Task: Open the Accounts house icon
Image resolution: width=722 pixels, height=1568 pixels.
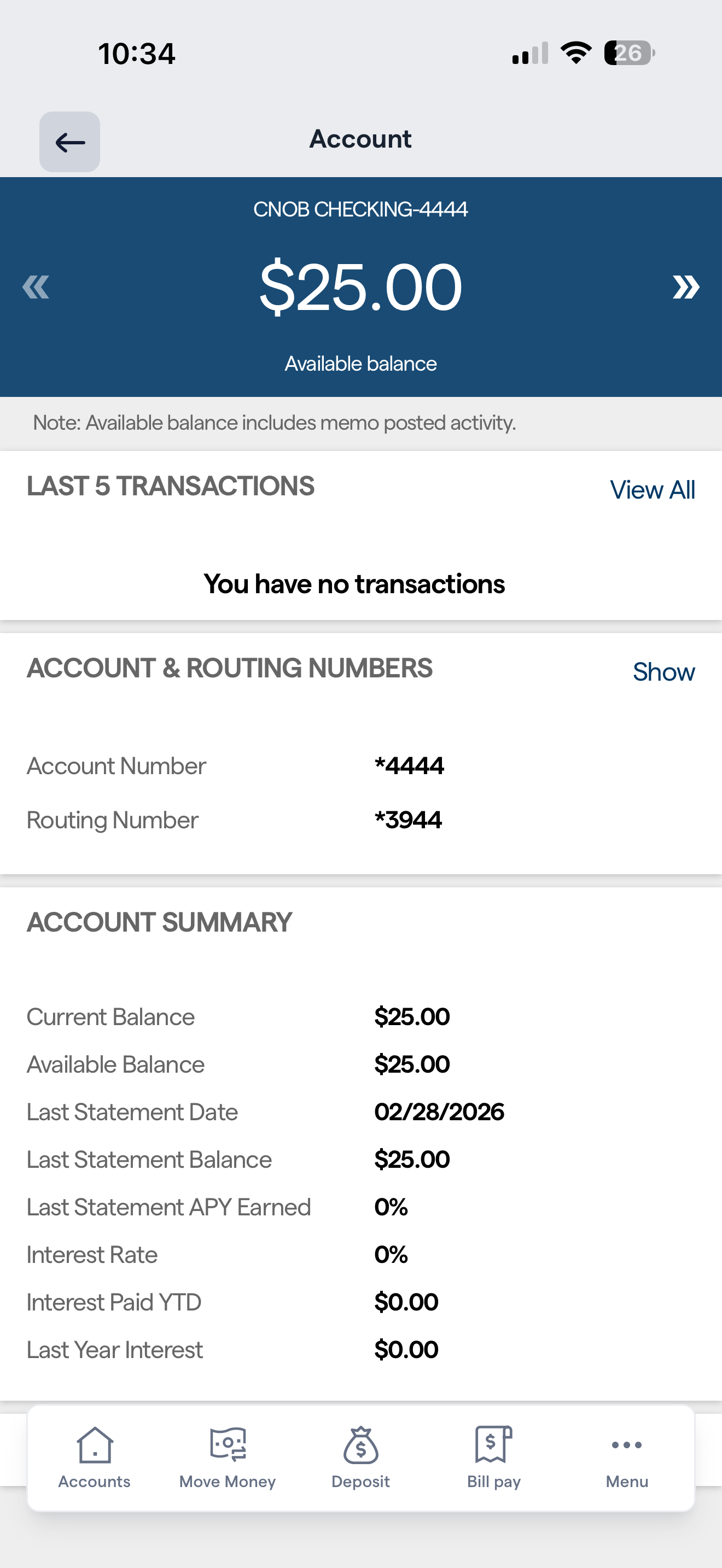Action: tap(95, 1444)
